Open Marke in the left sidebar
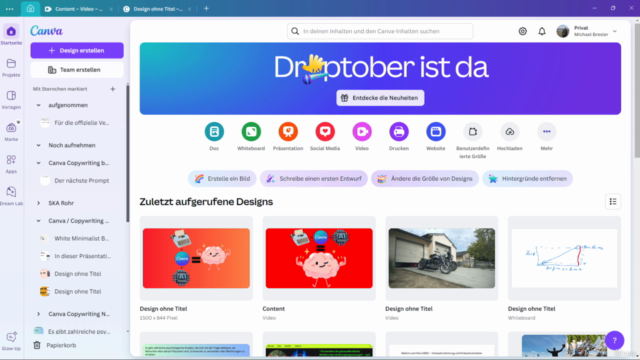Screen dimensions: 640x360 [x=11, y=131]
